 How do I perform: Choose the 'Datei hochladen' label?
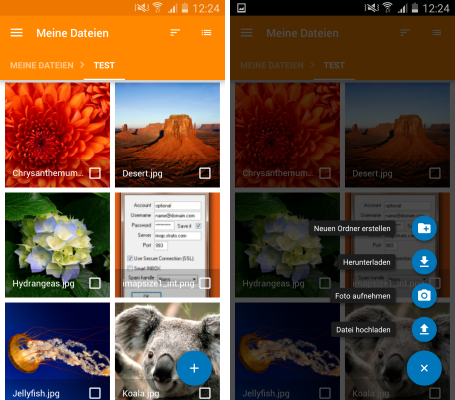coord(363,330)
